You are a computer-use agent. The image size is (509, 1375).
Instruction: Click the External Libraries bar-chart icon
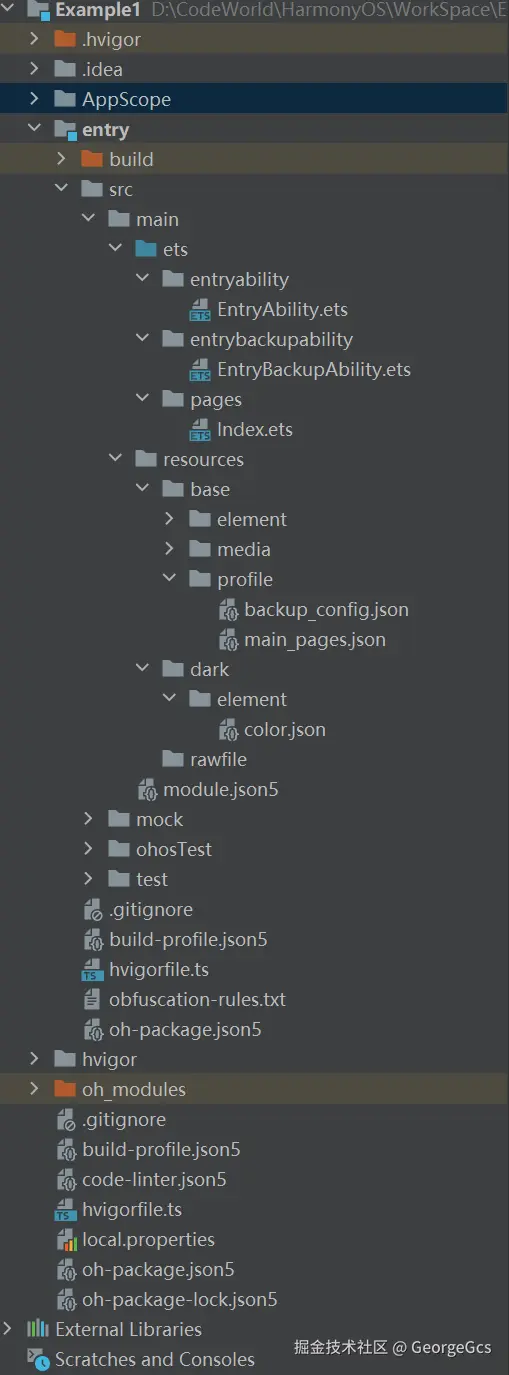click(x=38, y=1329)
